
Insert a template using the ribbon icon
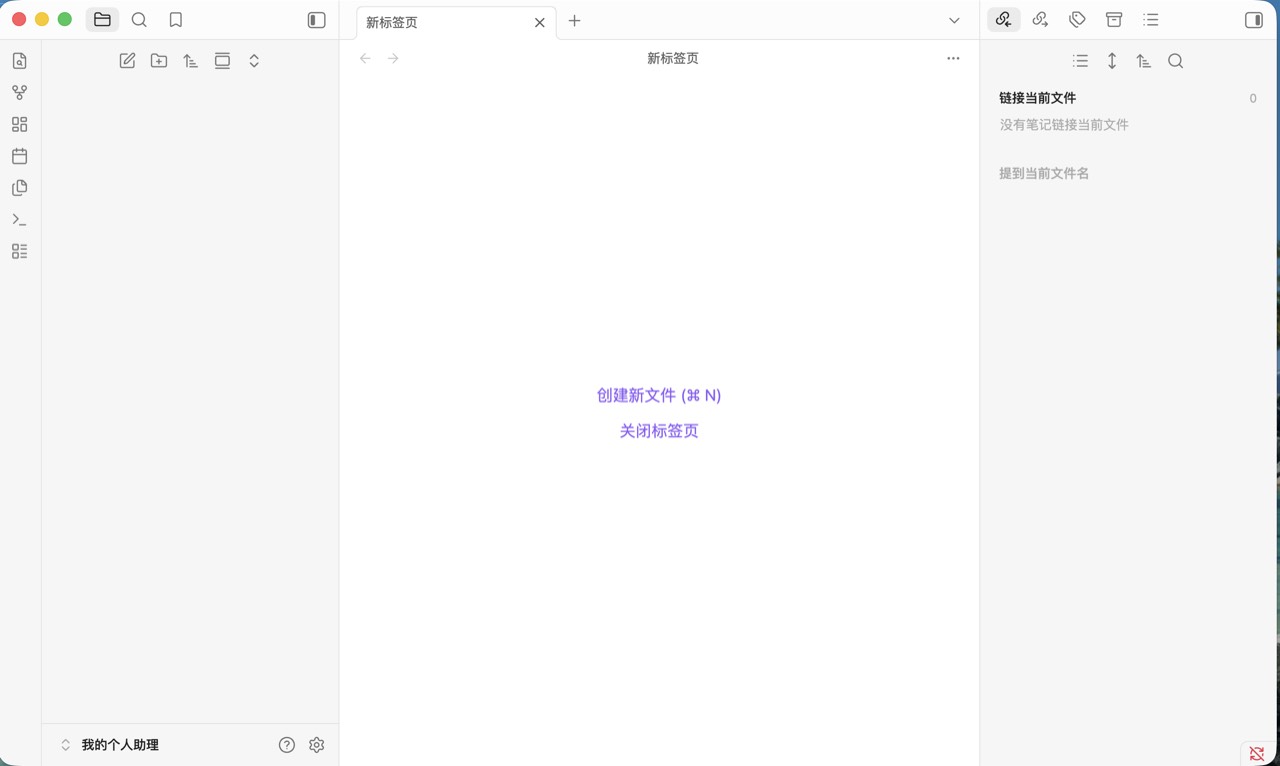click(20, 188)
